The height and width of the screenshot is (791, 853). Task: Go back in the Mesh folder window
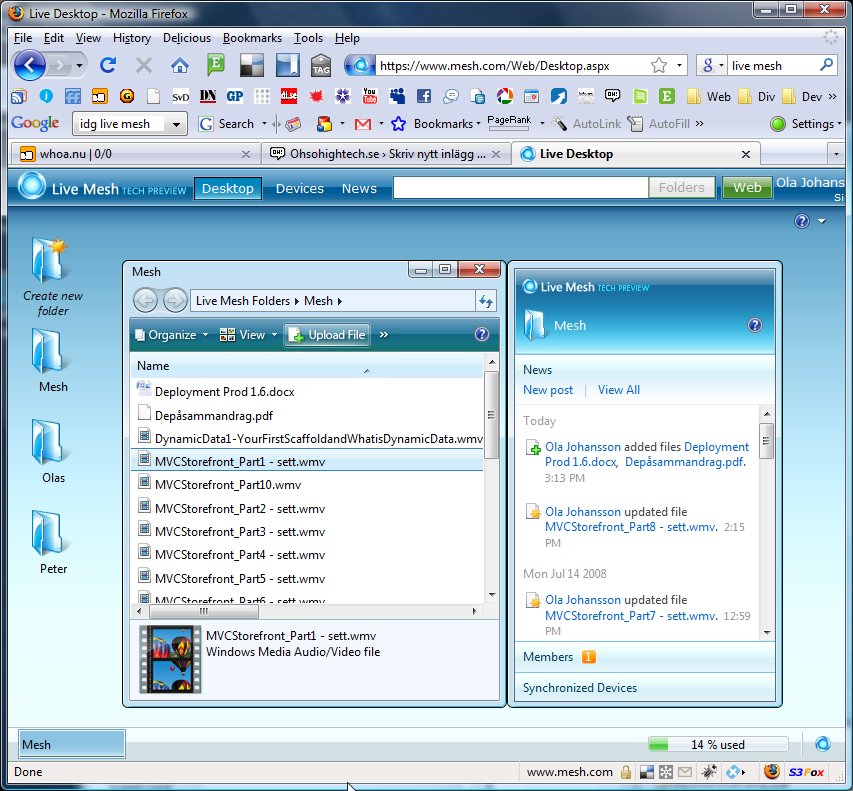click(x=146, y=300)
